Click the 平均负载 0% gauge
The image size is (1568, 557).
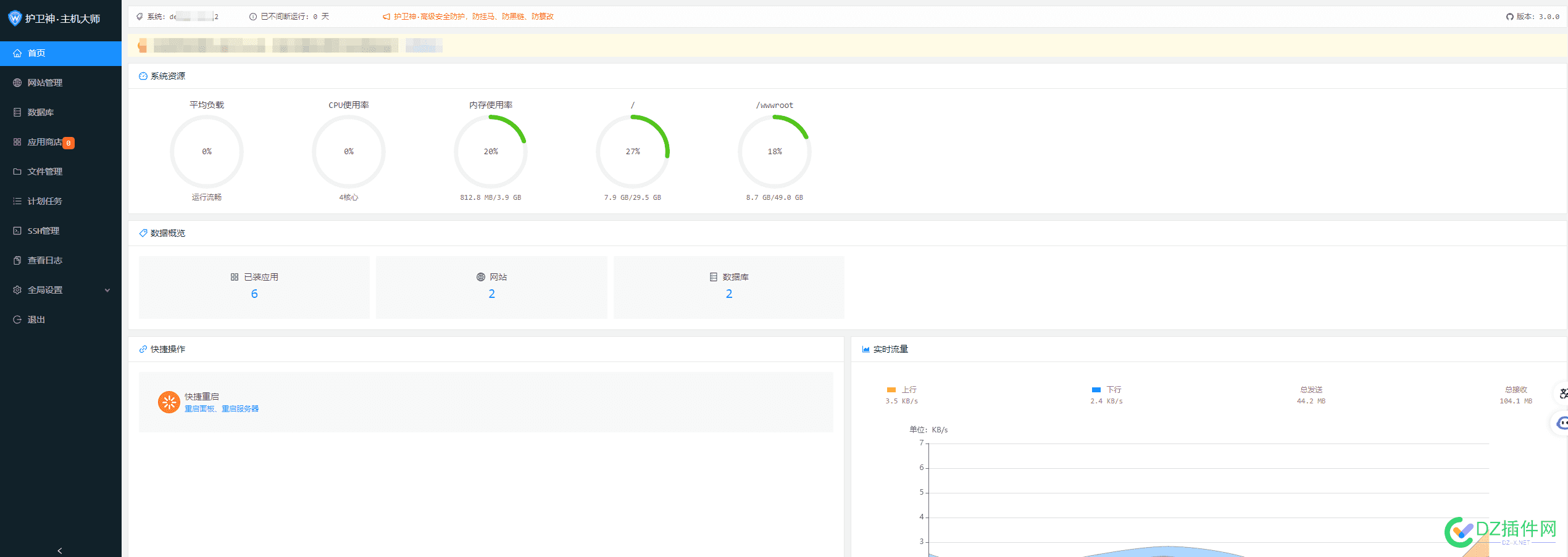tap(207, 152)
